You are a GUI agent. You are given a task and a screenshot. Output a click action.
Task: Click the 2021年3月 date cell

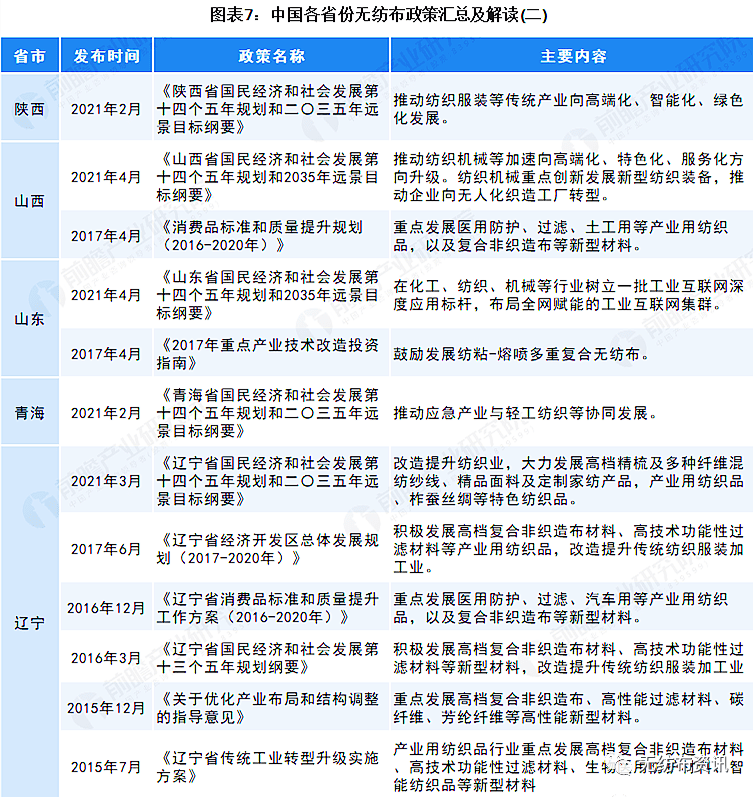pyautogui.click(x=106, y=481)
